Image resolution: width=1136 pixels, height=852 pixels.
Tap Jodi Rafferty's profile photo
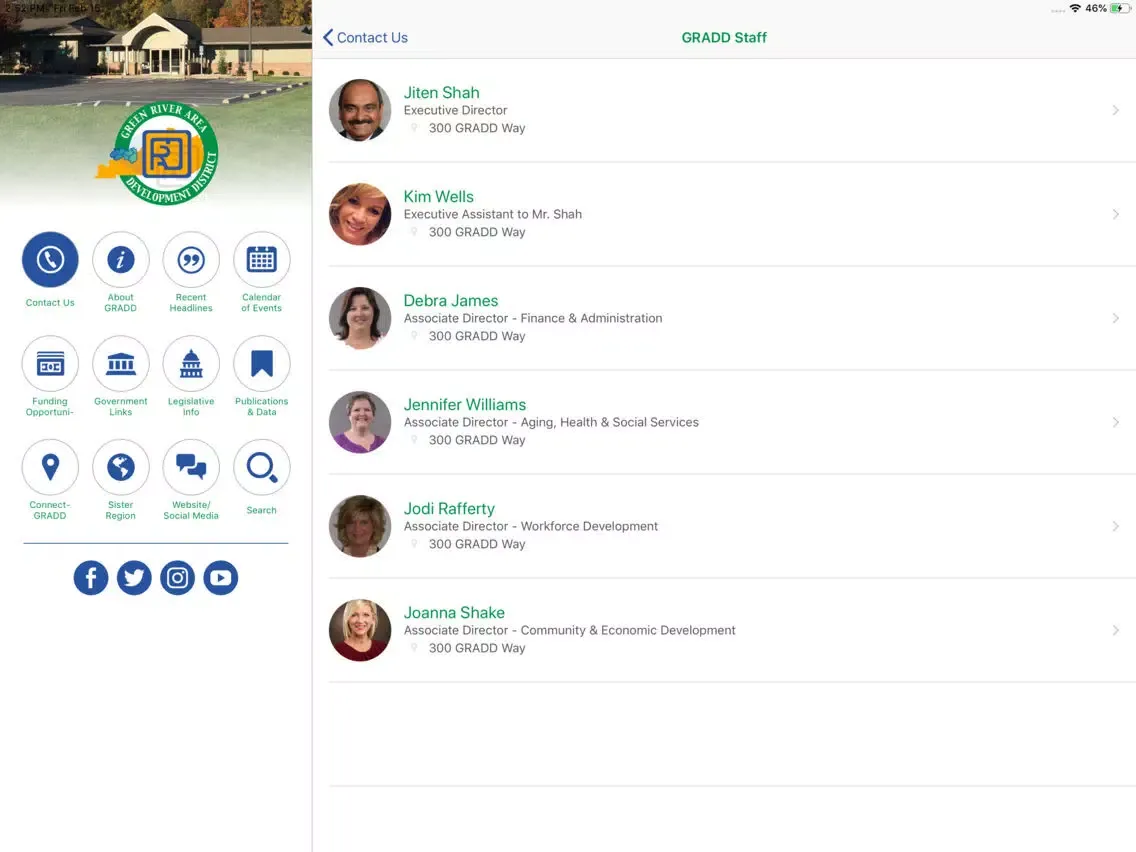[x=360, y=526]
